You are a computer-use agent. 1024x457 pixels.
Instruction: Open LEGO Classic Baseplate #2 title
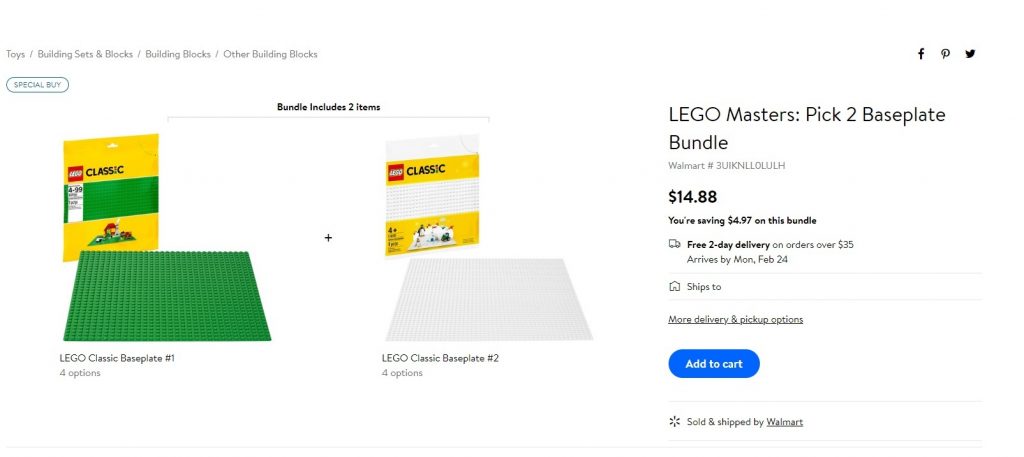click(x=440, y=358)
